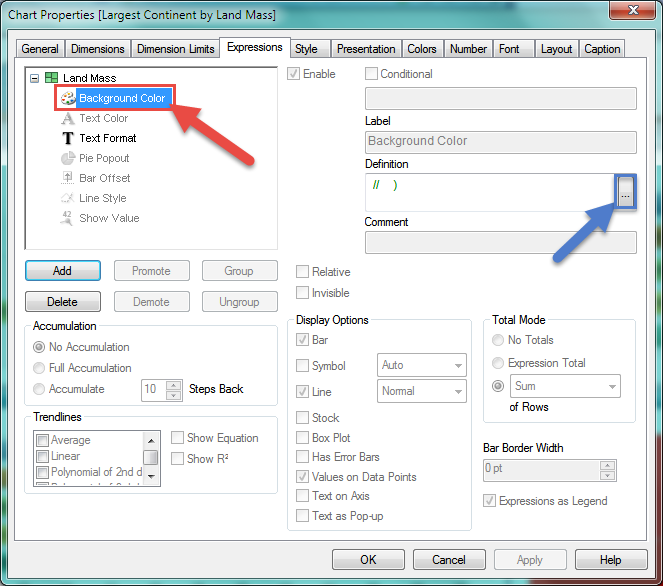Enable the Symbol display option
The height and width of the screenshot is (586, 663).
(x=302, y=366)
